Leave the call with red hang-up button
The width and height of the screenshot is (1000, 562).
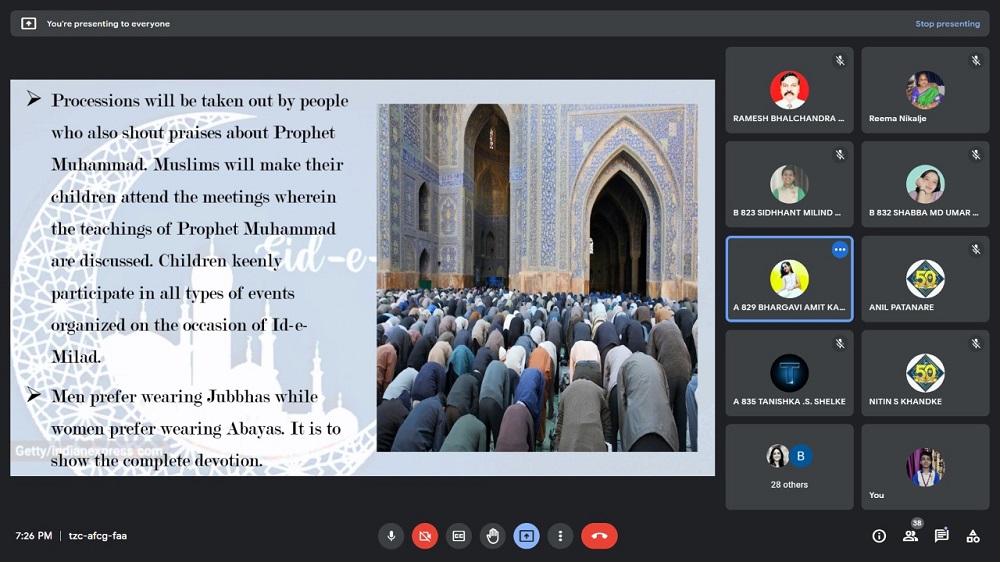coord(599,536)
